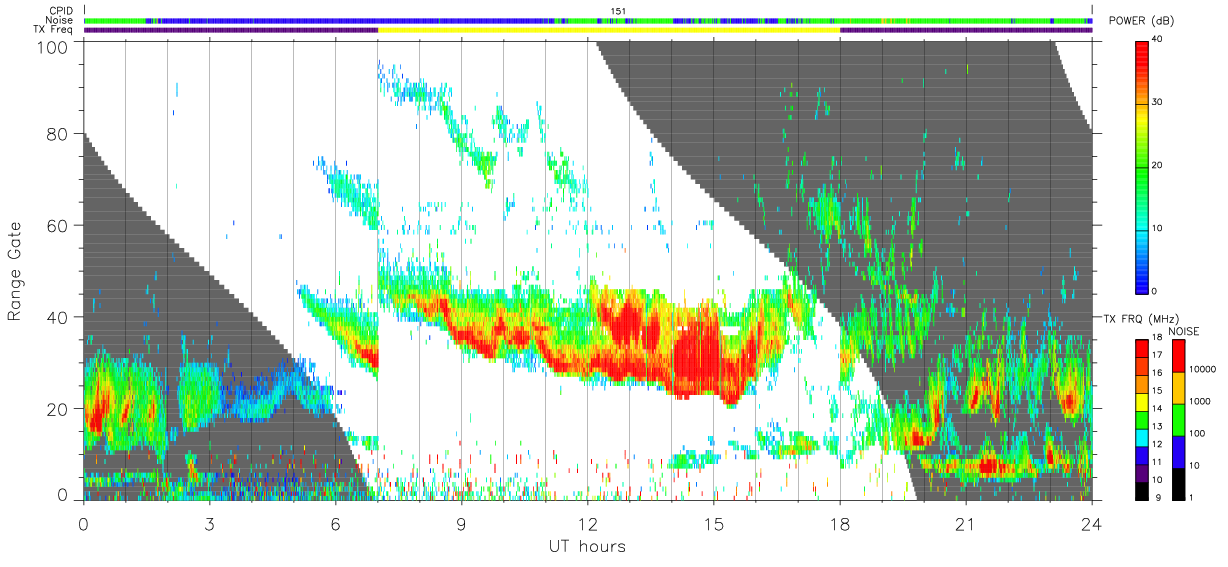
Task: Click the POWER (dB) colorbar title
Action: click(1143, 22)
